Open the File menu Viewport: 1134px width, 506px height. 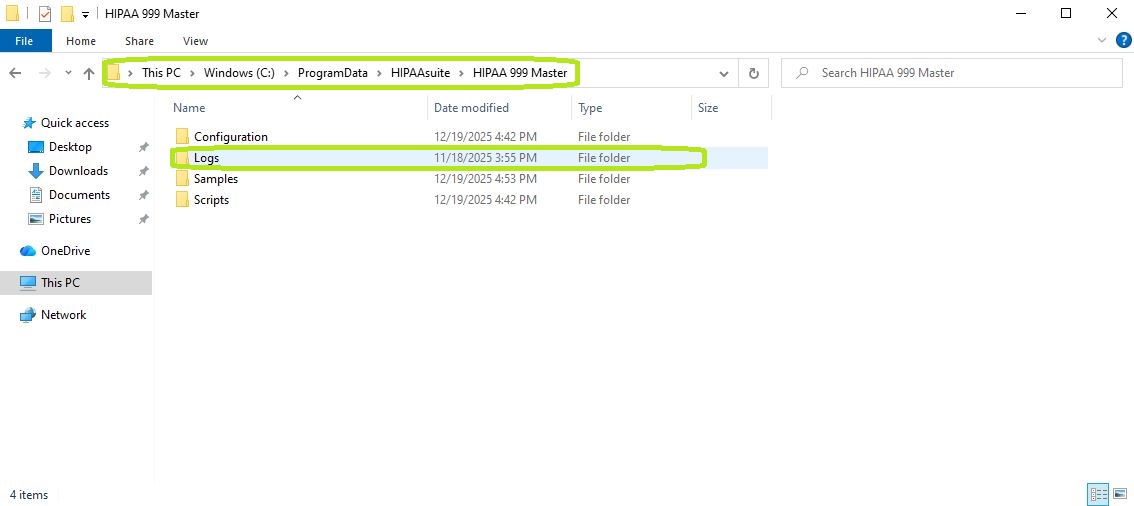pyautogui.click(x=25, y=41)
